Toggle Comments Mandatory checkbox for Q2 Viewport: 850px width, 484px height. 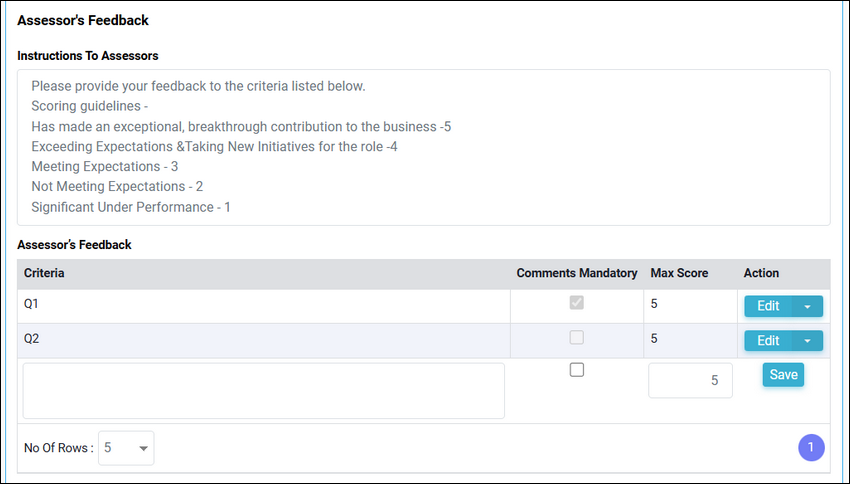[x=577, y=337]
